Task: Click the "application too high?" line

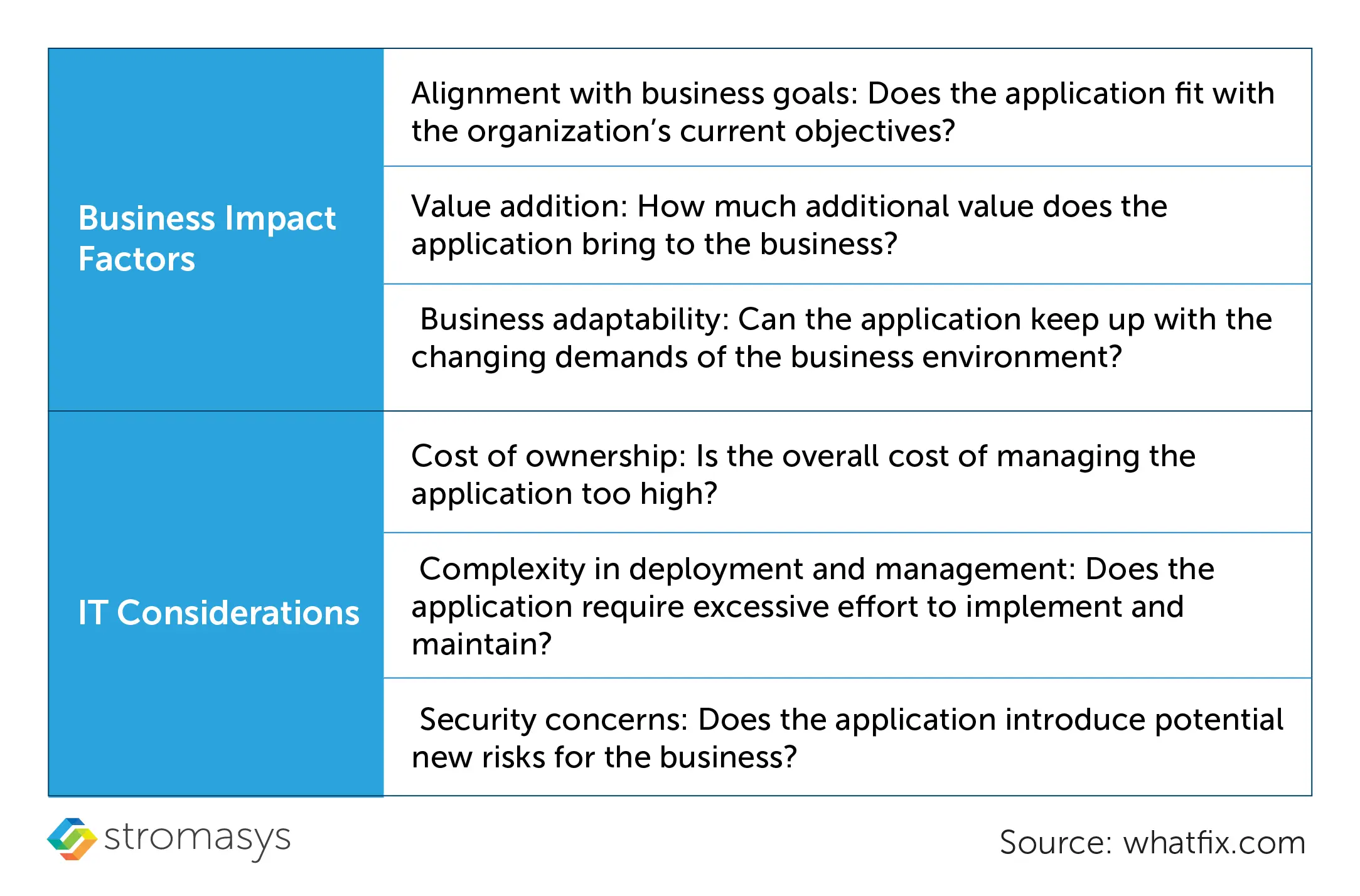Action: tap(564, 494)
